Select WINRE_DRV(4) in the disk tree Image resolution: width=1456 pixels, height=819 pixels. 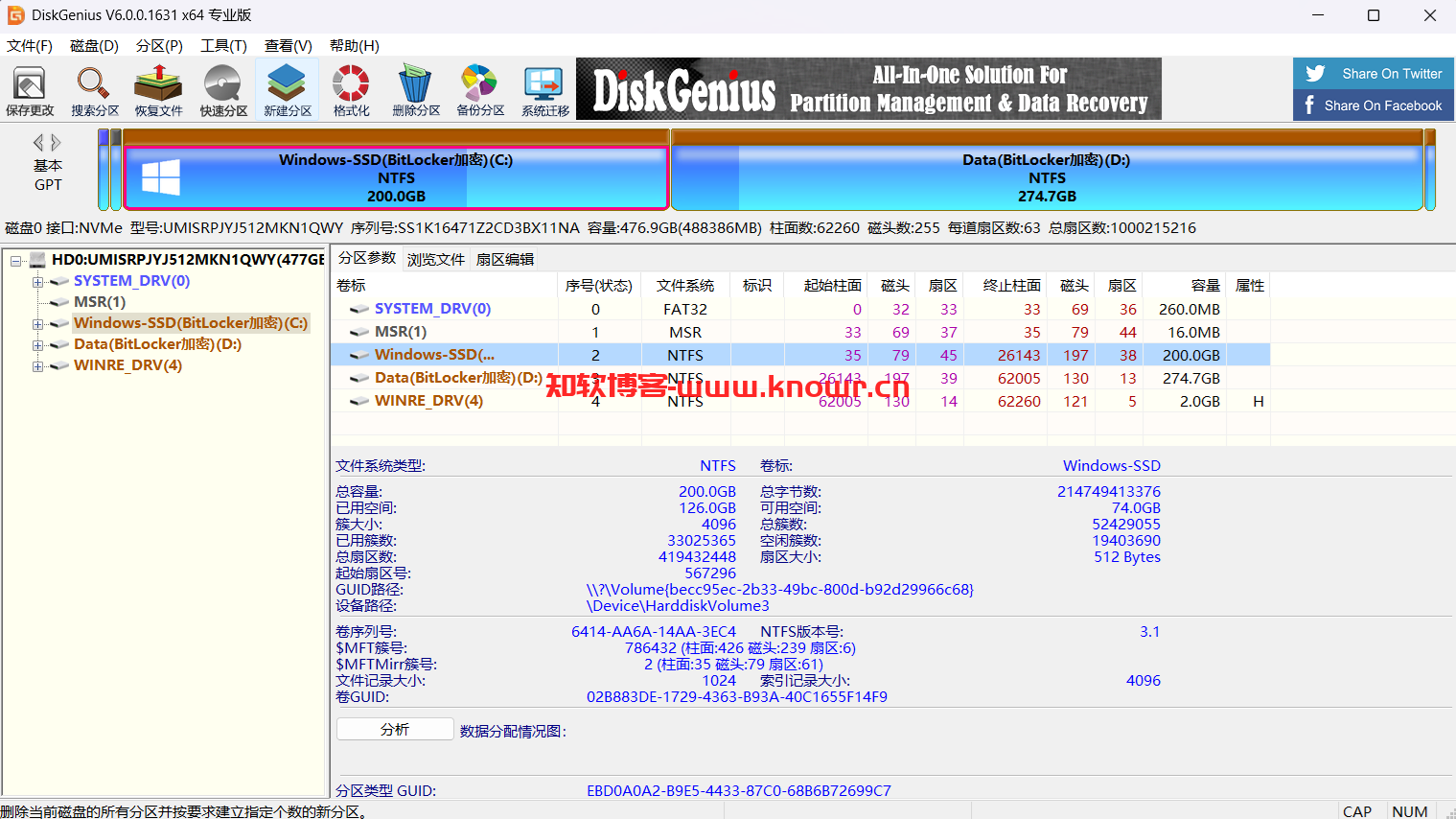127,365
